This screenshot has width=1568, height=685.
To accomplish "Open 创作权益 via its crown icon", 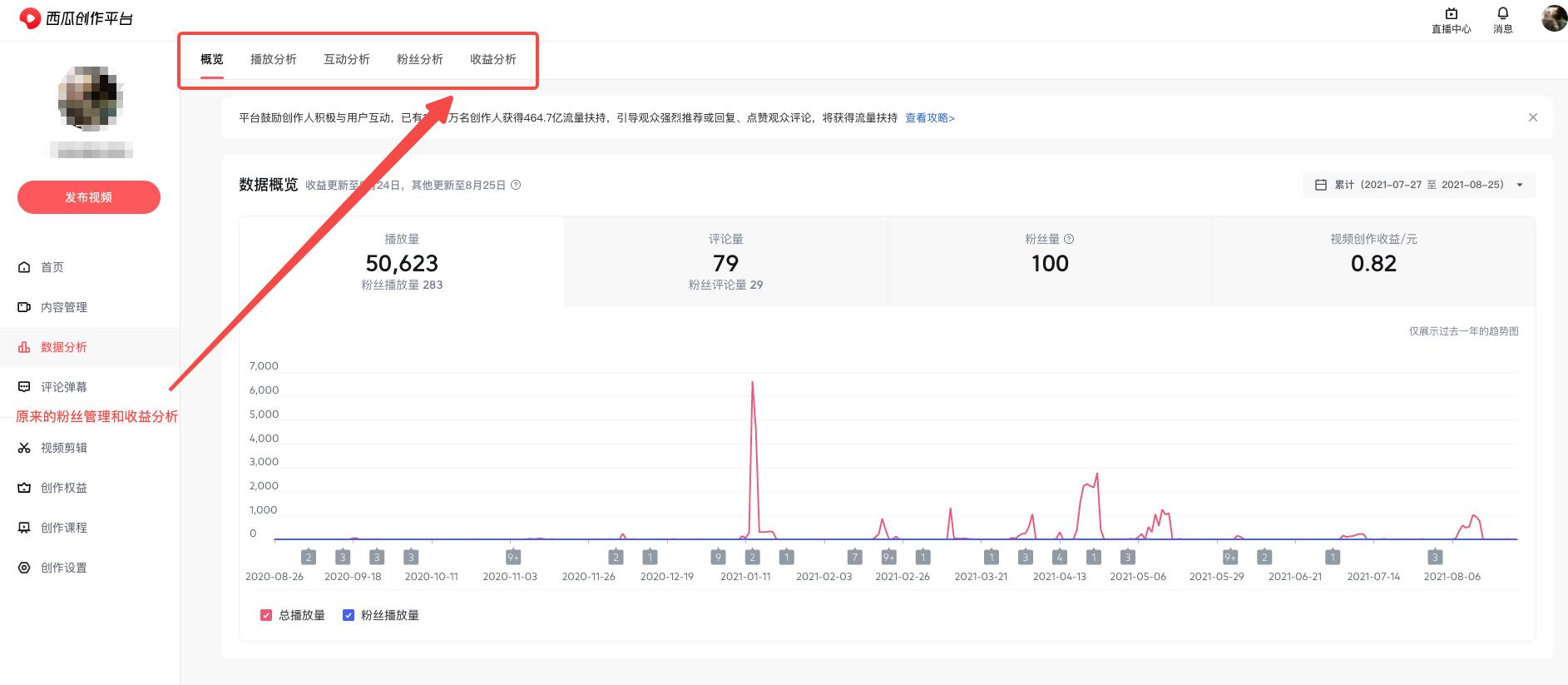I will click(24, 488).
